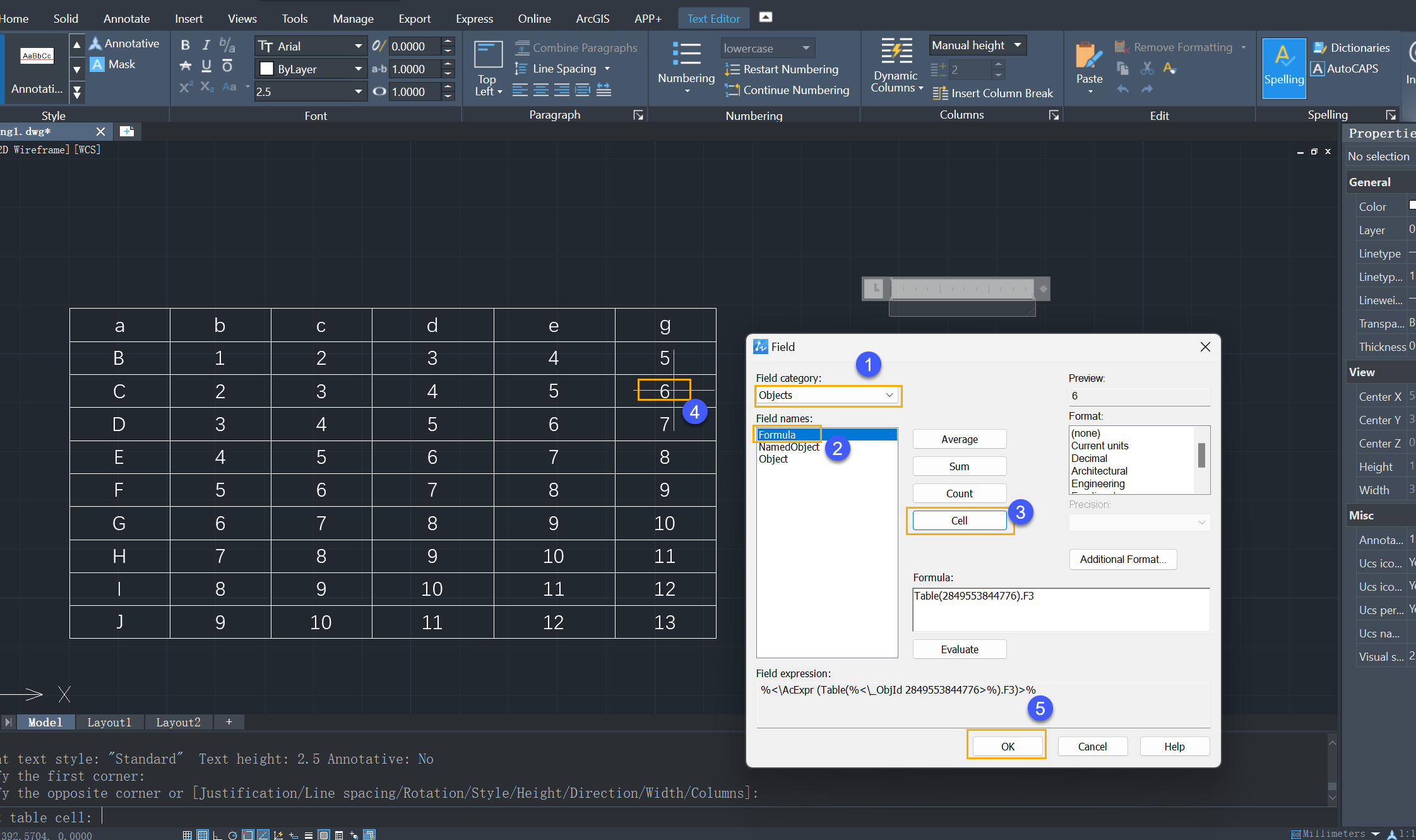
Task: Open the Express ribbon tab
Action: pos(474,18)
